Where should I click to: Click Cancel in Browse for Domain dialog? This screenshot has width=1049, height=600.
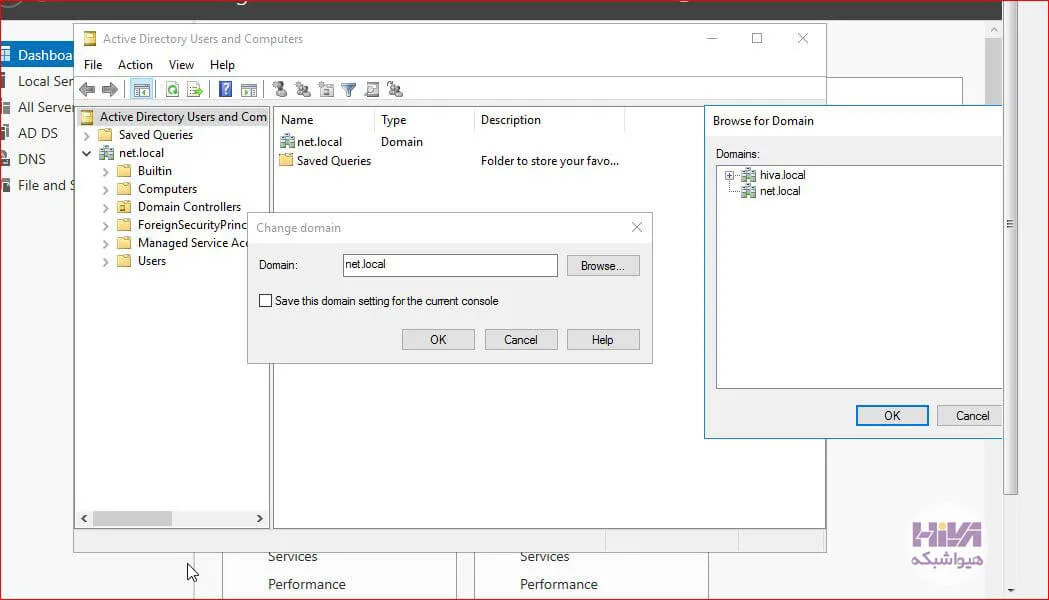click(x=970, y=415)
